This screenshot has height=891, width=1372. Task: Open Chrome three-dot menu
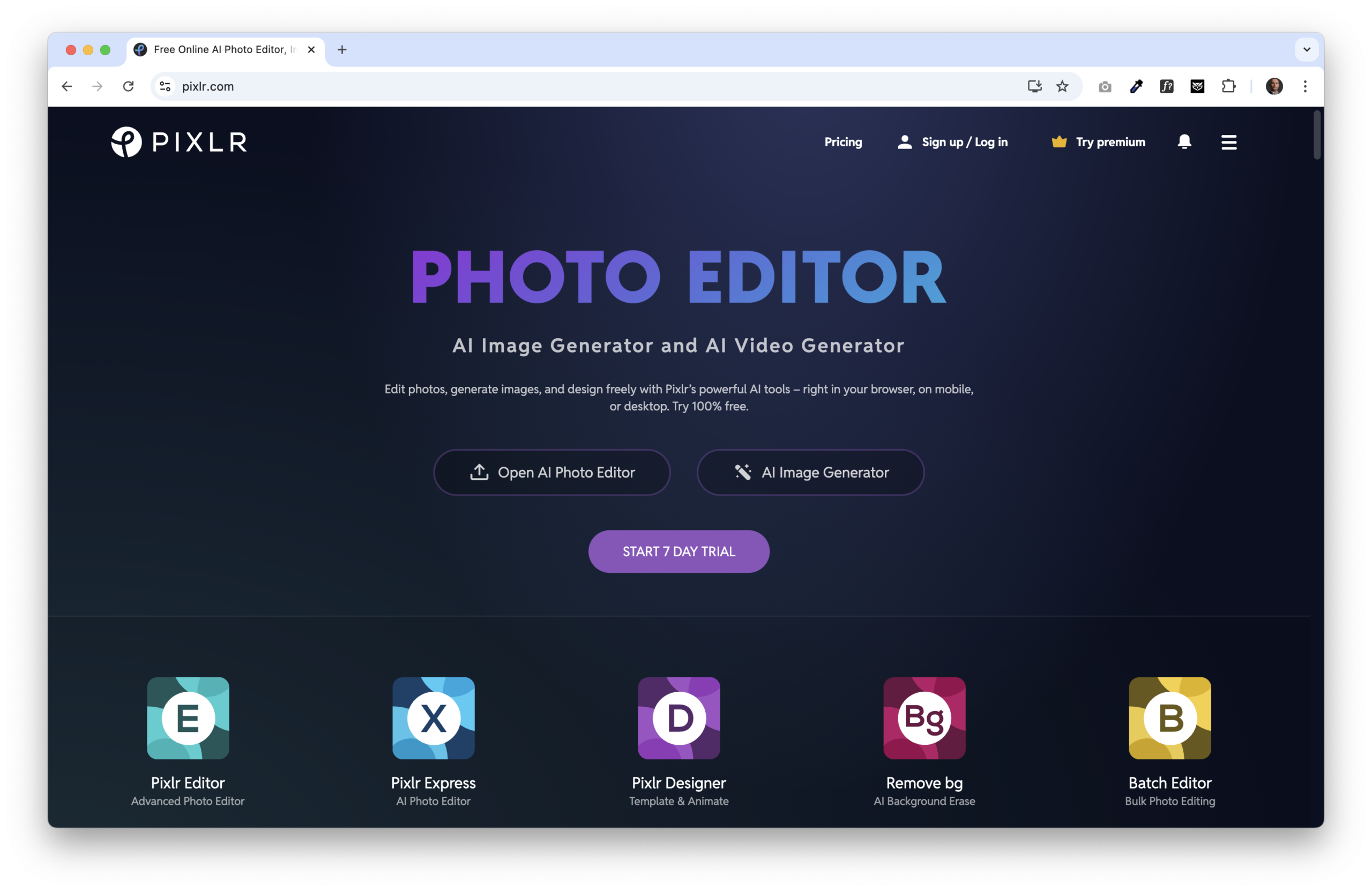tap(1305, 86)
